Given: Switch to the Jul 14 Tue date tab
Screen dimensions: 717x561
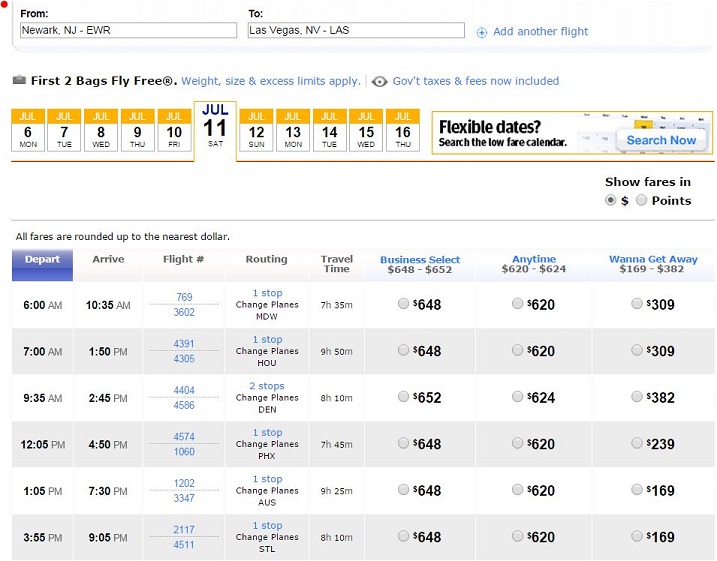Looking at the screenshot, I should [329, 130].
